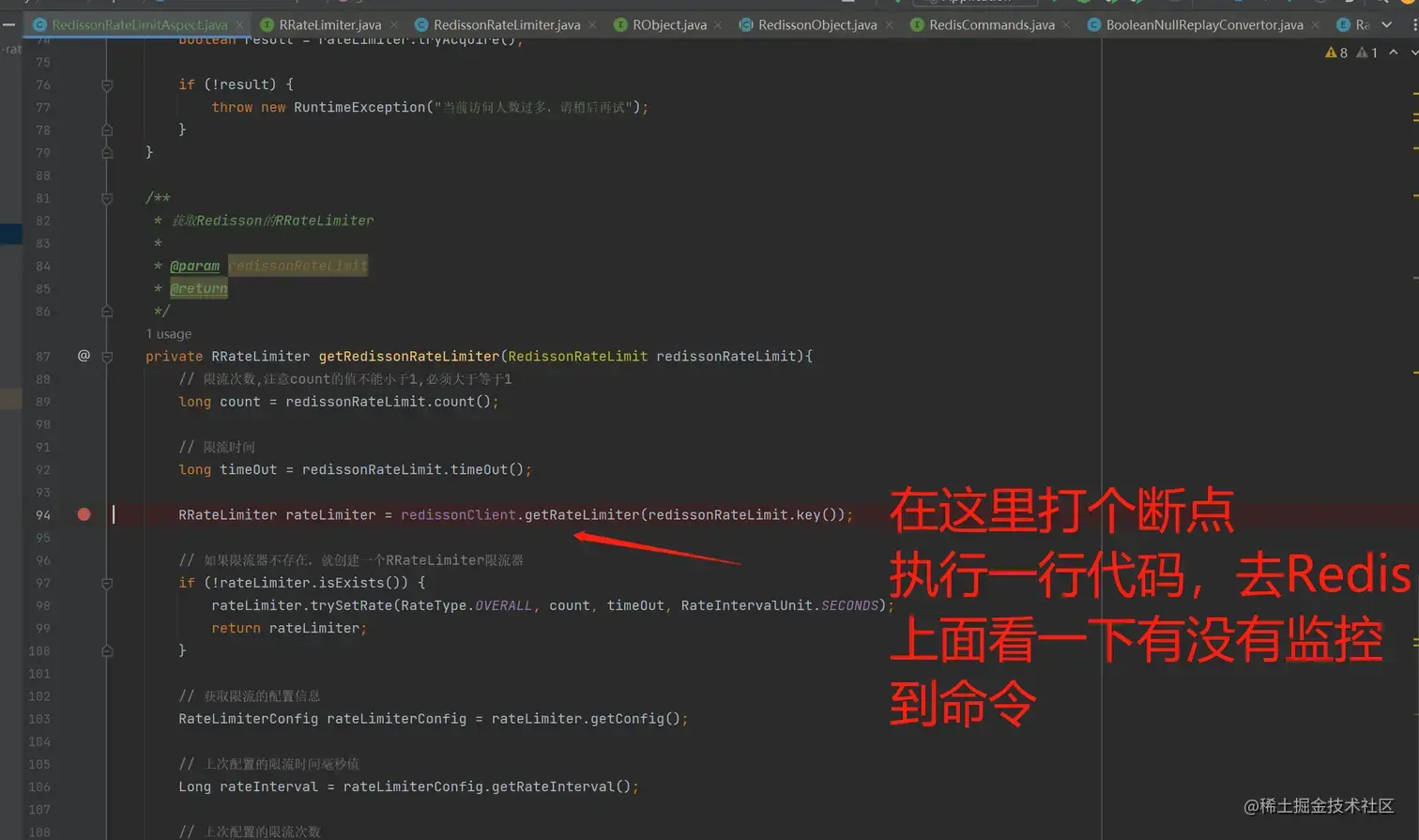Click the yellow warning icon showing 8 warnings
Image resolution: width=1419 pixels, height=840 pixels.
[1333, 53]
